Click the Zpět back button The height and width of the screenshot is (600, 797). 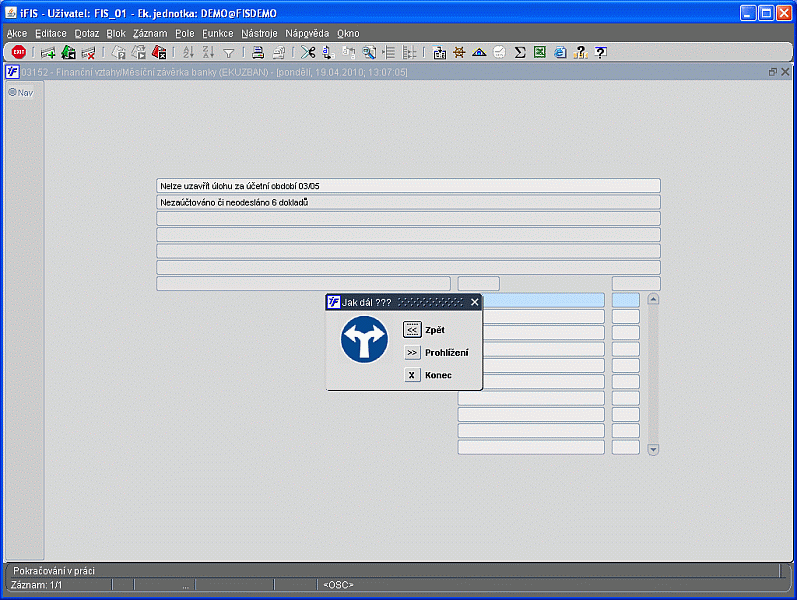[x=412, y=329]
